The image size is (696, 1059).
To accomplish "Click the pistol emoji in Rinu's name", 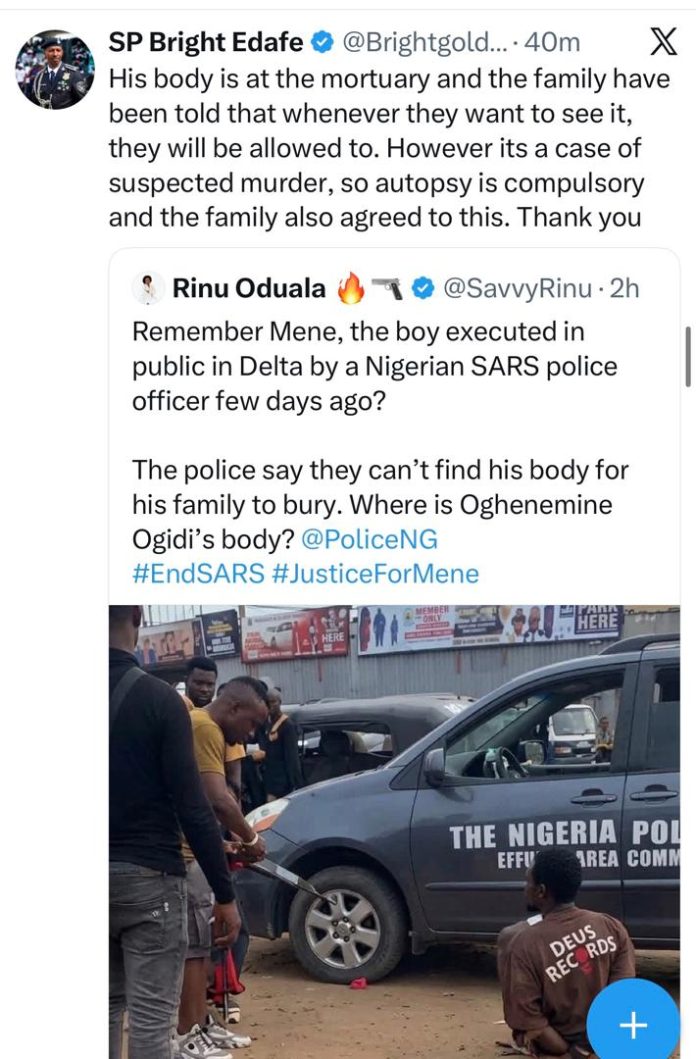I will 387,288.
